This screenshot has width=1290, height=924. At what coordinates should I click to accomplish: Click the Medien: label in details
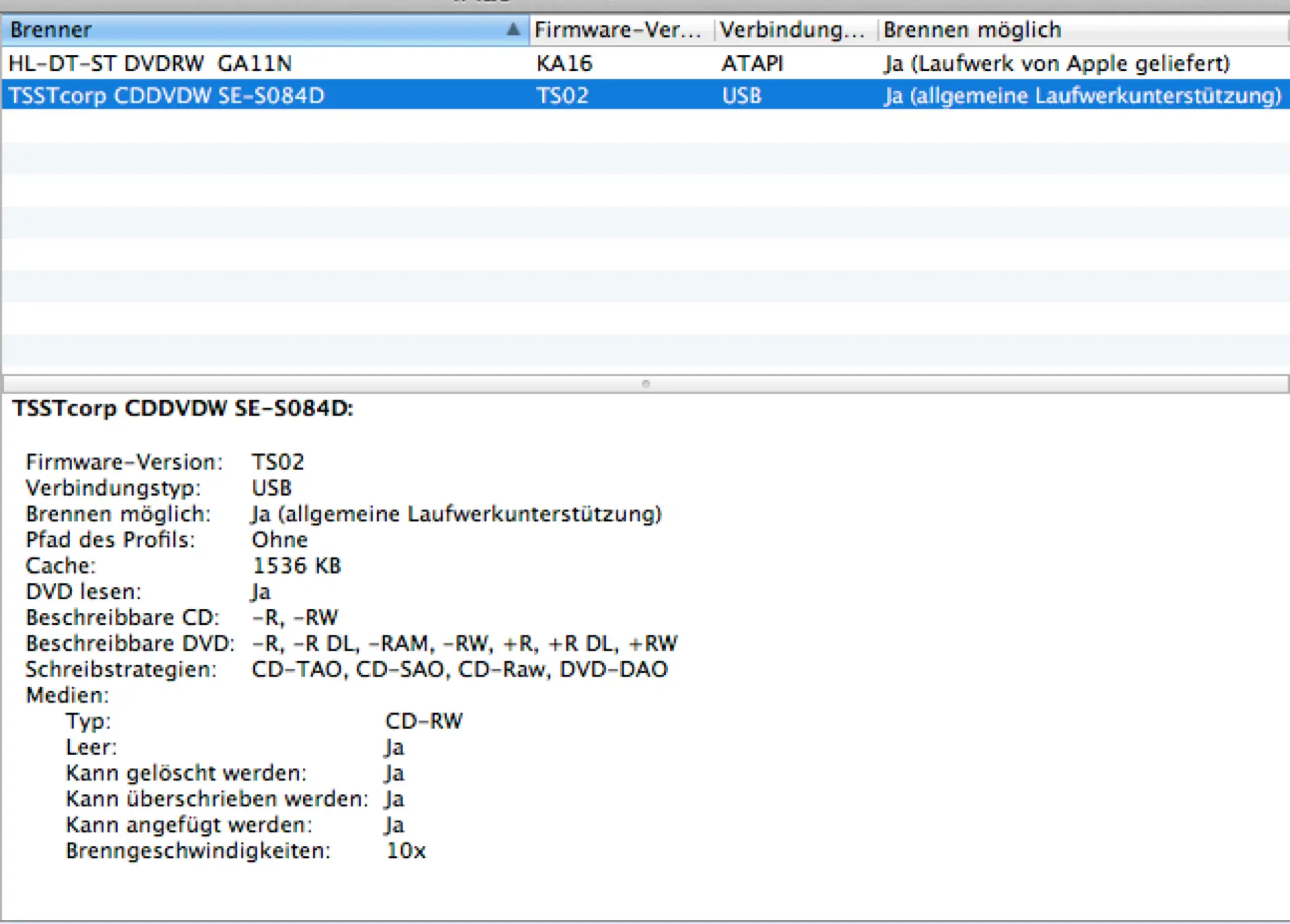[67, 695]
